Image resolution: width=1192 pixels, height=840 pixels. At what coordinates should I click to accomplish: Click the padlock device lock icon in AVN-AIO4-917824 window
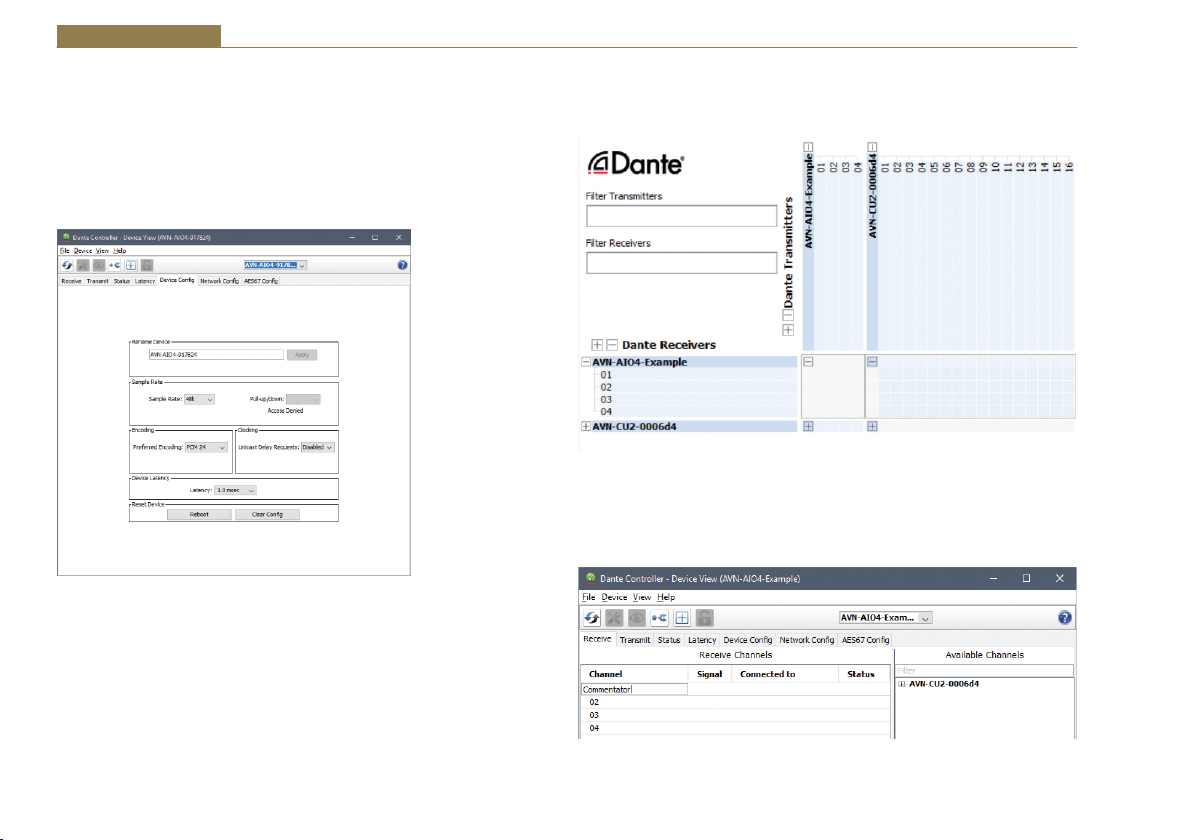point(147,265)
